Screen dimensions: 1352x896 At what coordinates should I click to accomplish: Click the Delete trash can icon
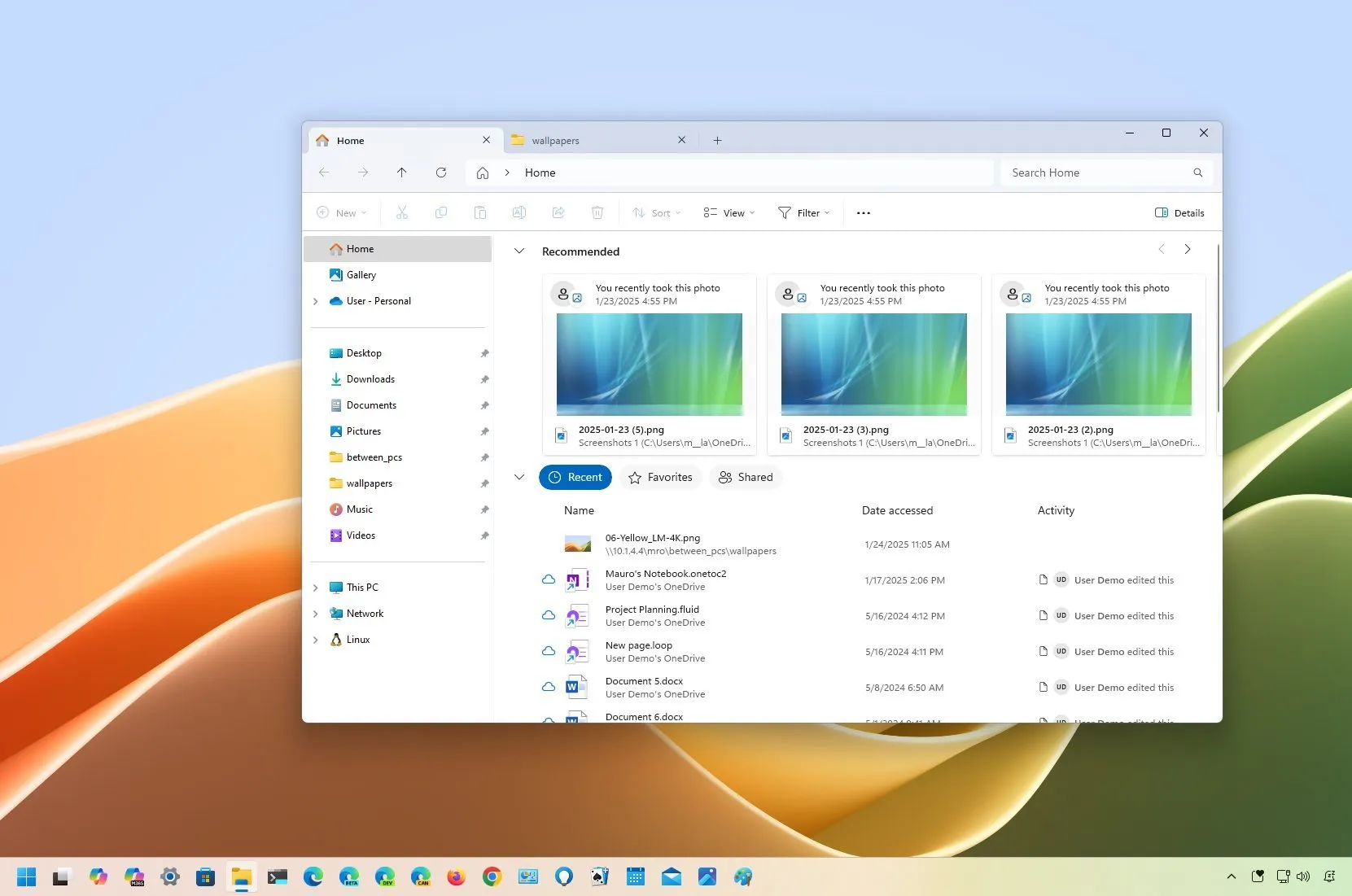point(597,212)
